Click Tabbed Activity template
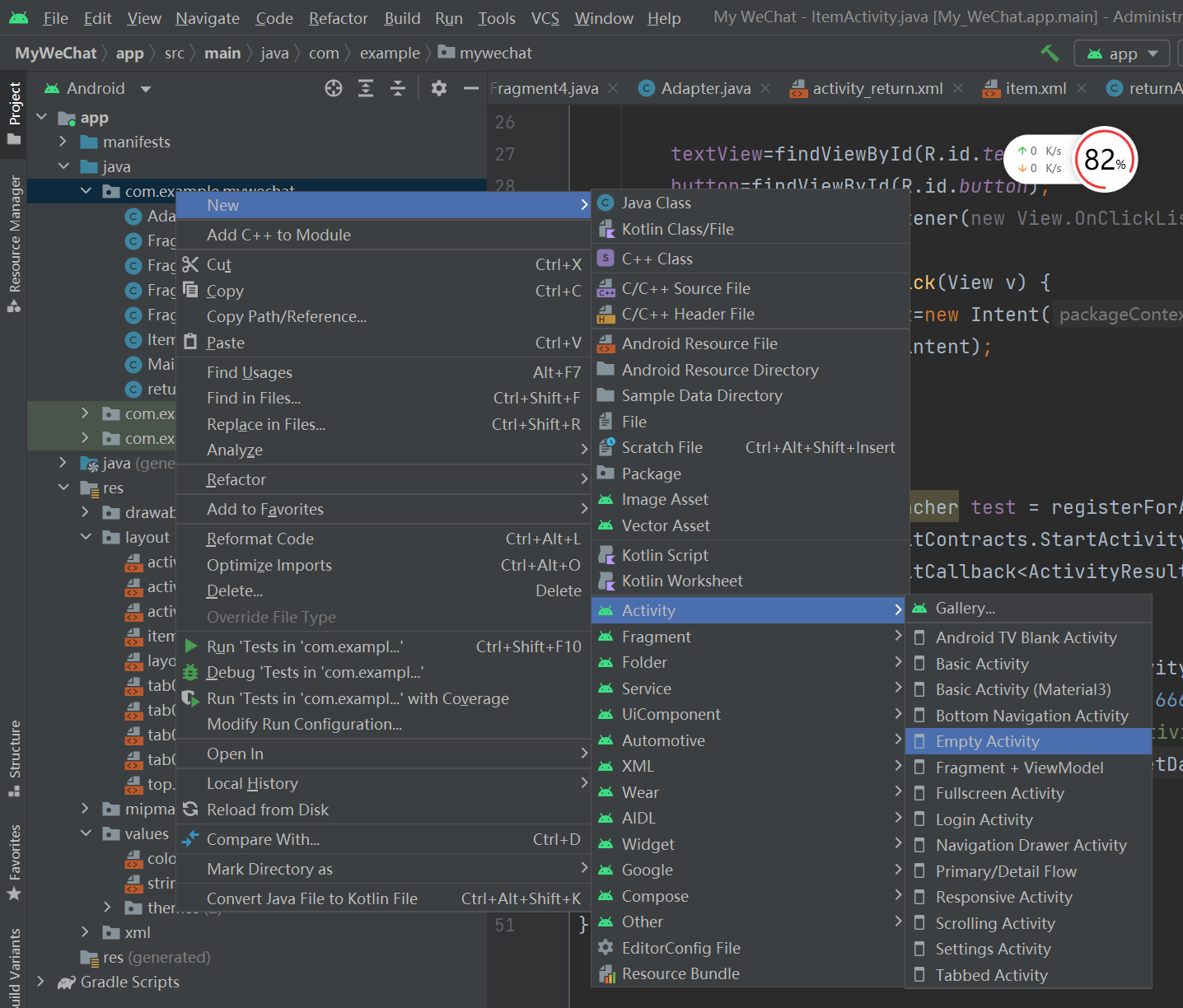Screen dimensions: 1183x1008 click(x=1028, y=975)
